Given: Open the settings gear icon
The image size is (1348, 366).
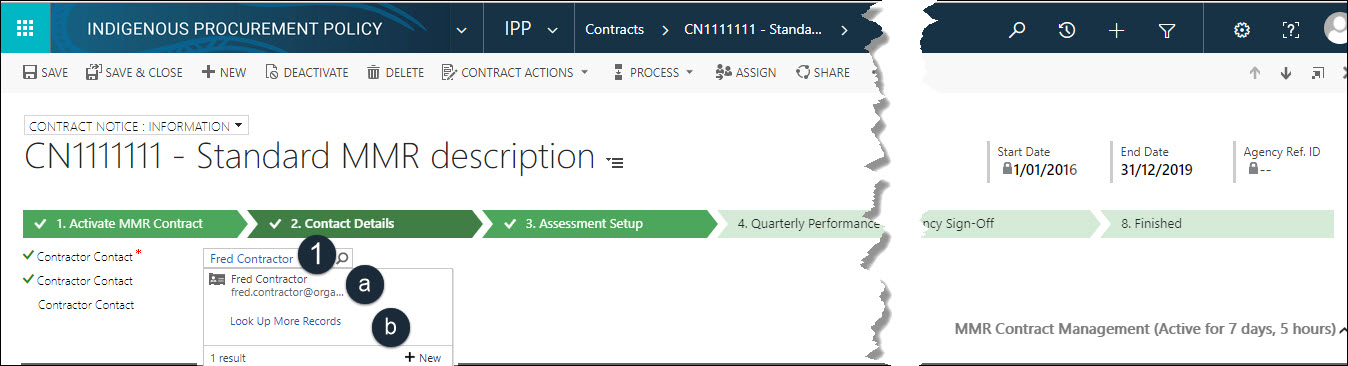Looking at the screenshot, I should 1242,30.
